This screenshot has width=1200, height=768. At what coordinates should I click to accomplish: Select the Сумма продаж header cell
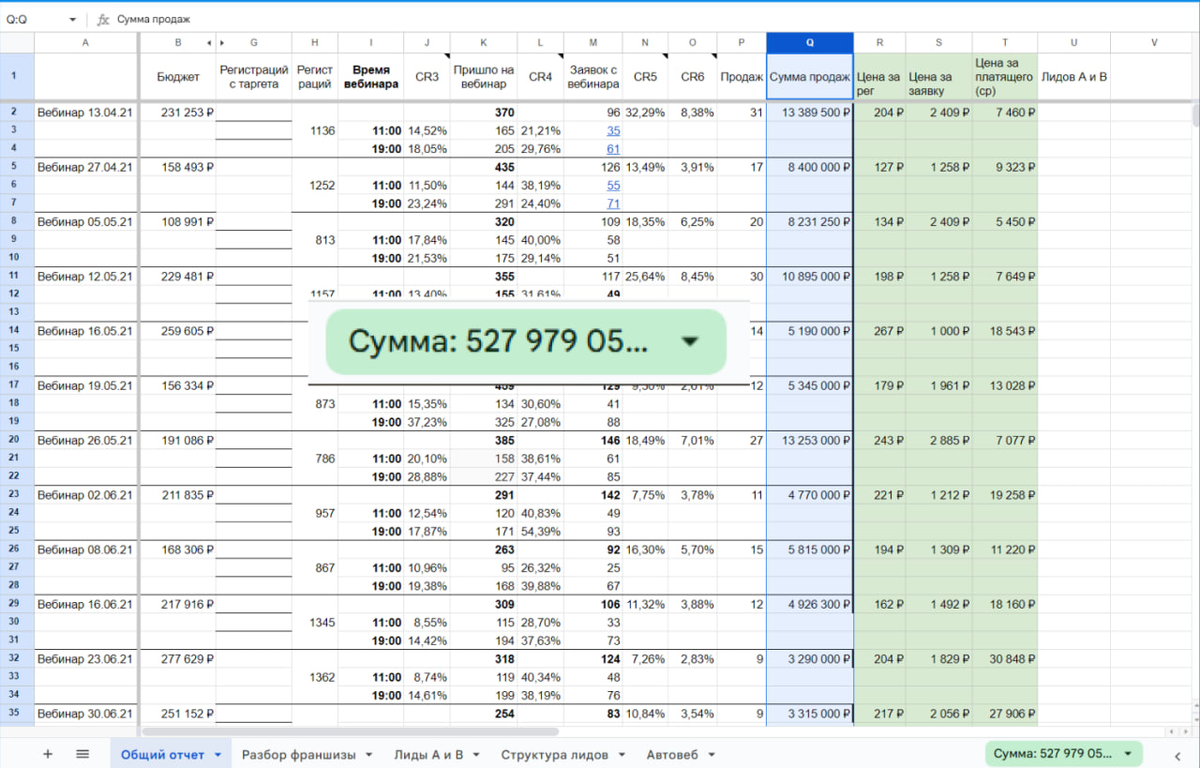[x=810, y=77]
